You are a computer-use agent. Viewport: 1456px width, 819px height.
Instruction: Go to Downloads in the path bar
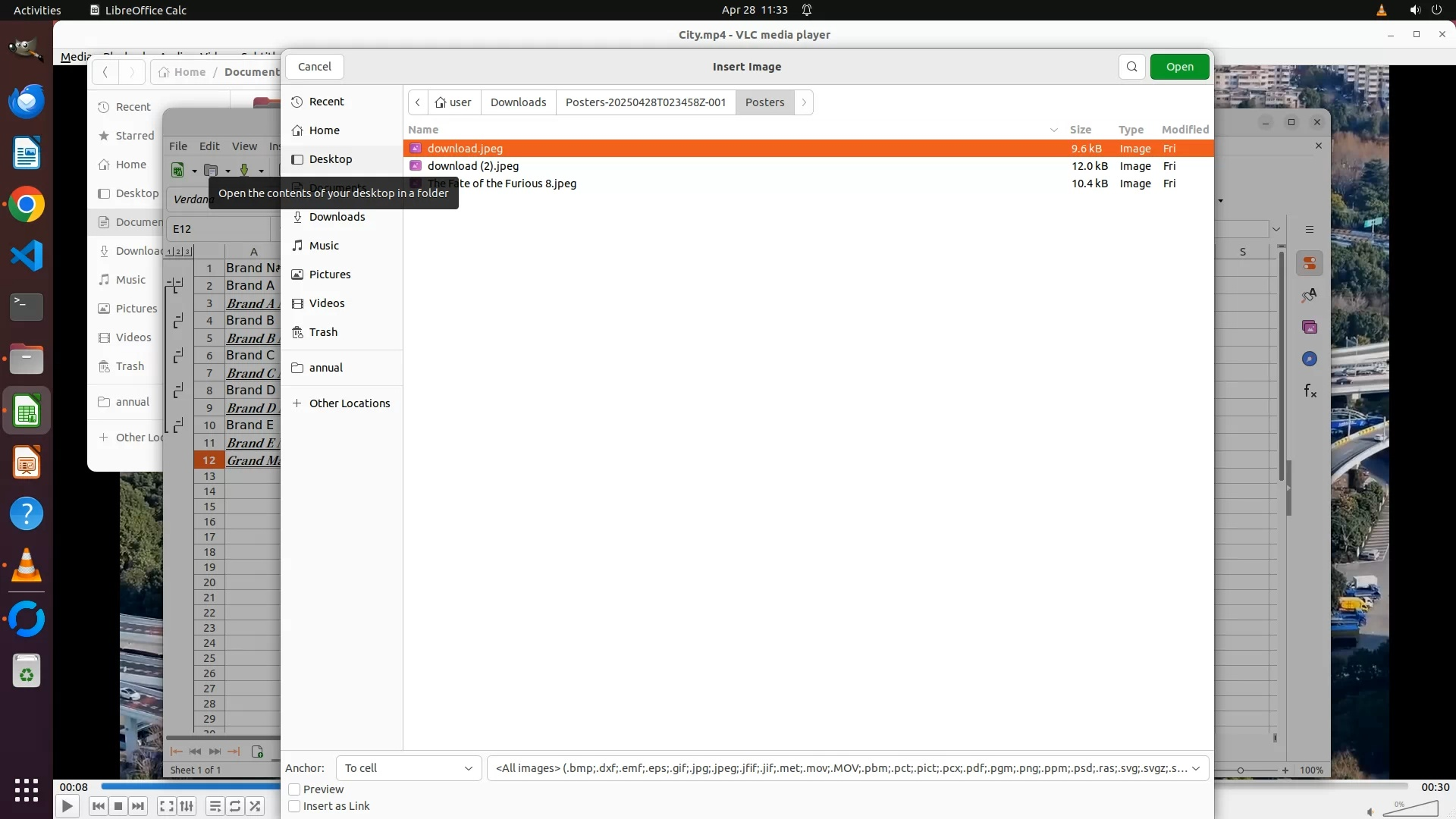tap(518, 102)
